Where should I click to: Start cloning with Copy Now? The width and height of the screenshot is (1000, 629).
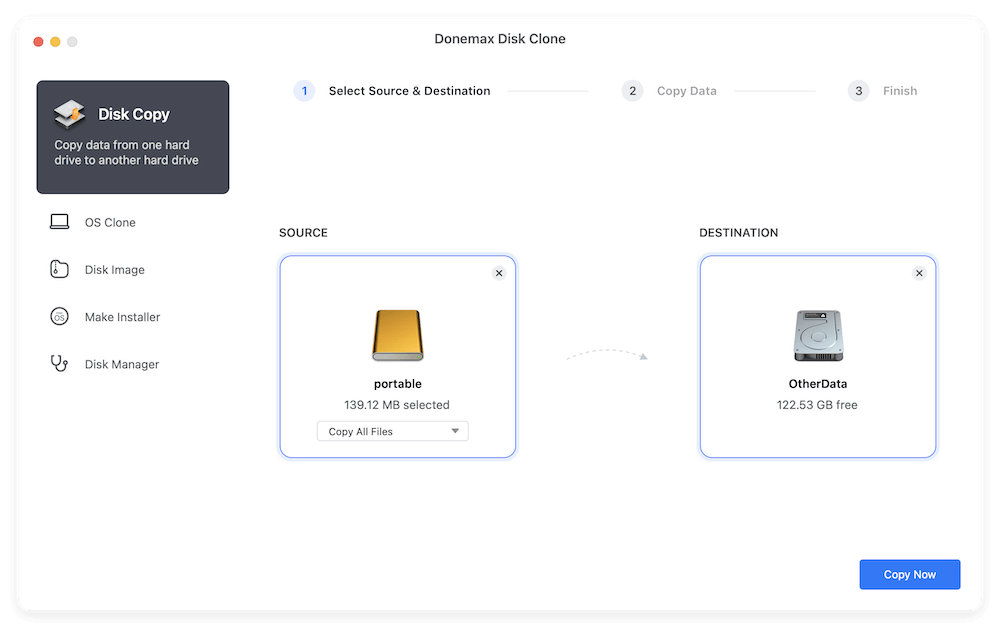click(909, 574)
